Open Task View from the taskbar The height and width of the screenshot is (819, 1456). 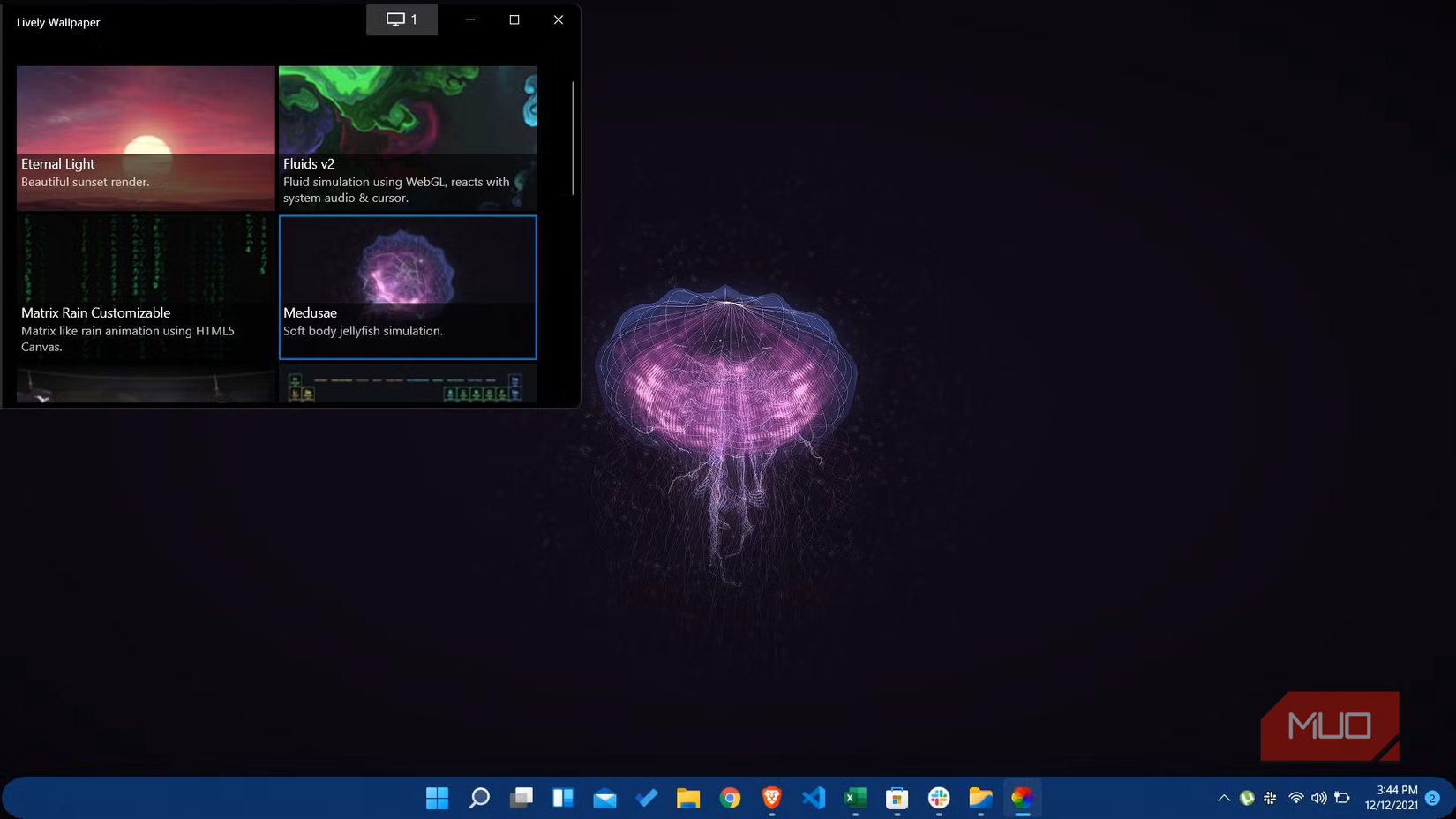coord(523,799)
